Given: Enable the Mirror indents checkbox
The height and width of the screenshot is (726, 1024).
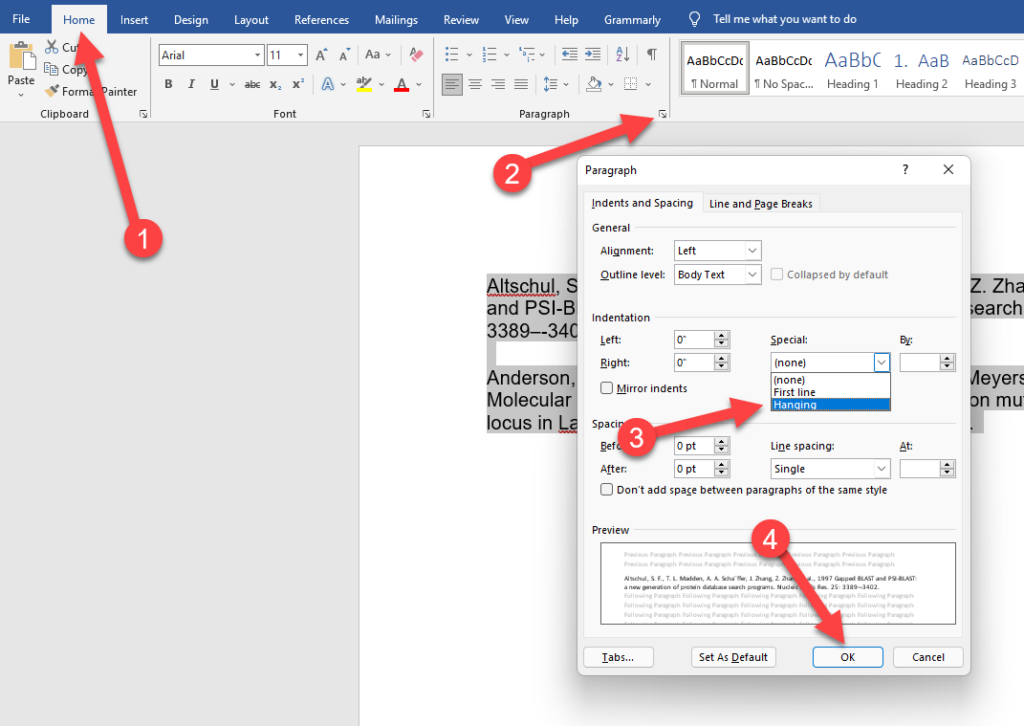Looking at the screenshot, I should [x=607, y=388].
